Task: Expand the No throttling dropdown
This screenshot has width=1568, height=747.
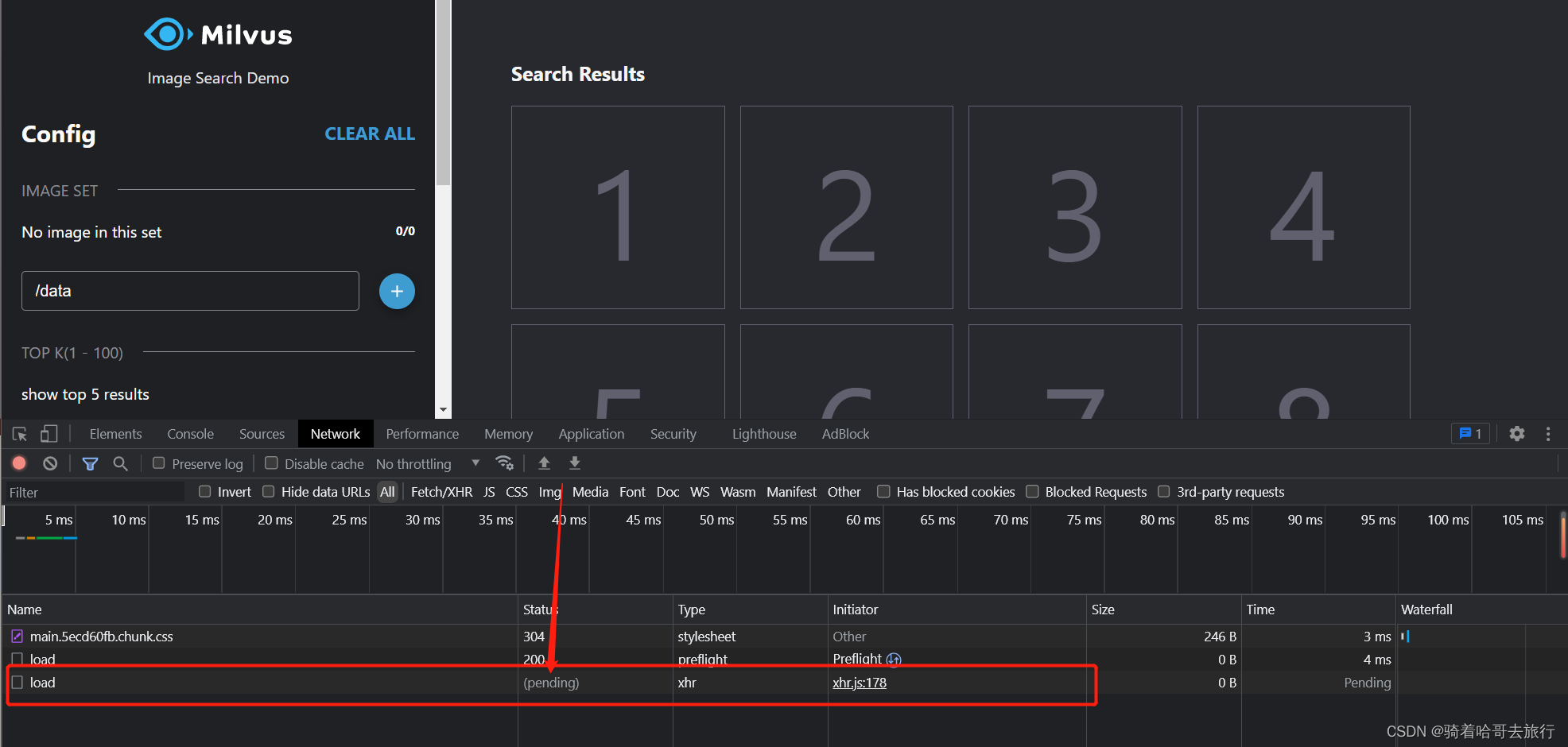Action: tap(428, 463)
